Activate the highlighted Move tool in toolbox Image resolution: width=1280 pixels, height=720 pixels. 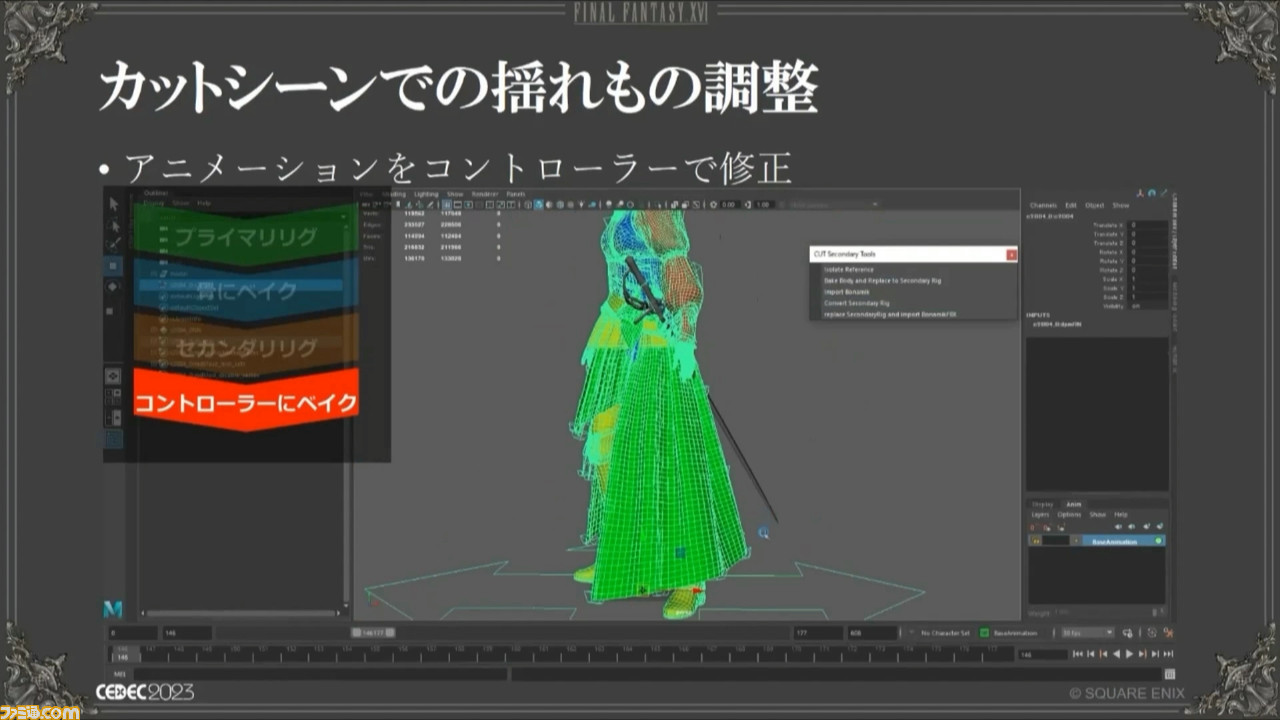click(114, 266)
